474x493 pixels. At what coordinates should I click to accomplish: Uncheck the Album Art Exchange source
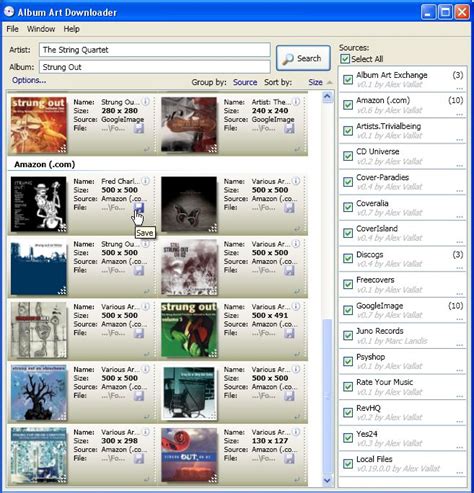point(348,79)
